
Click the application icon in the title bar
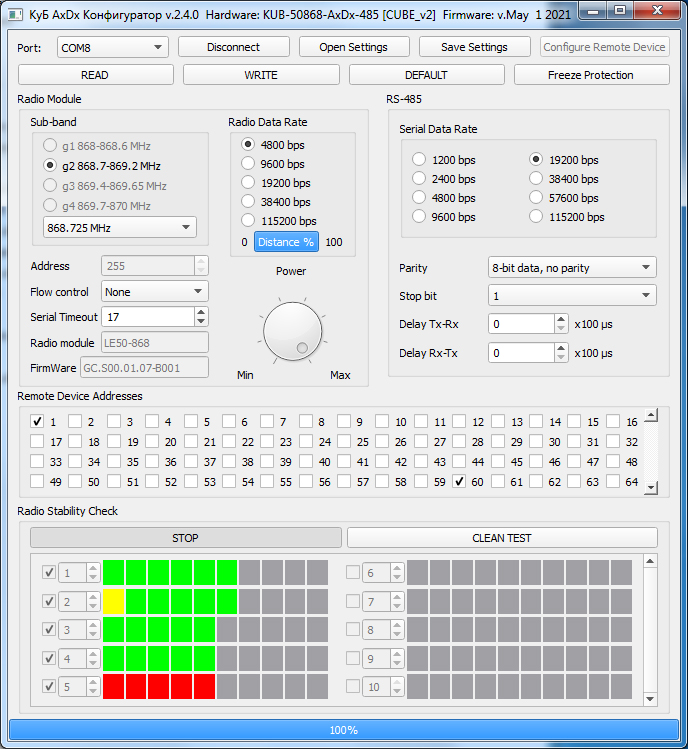pyautogui.click(x=15, y=15)
